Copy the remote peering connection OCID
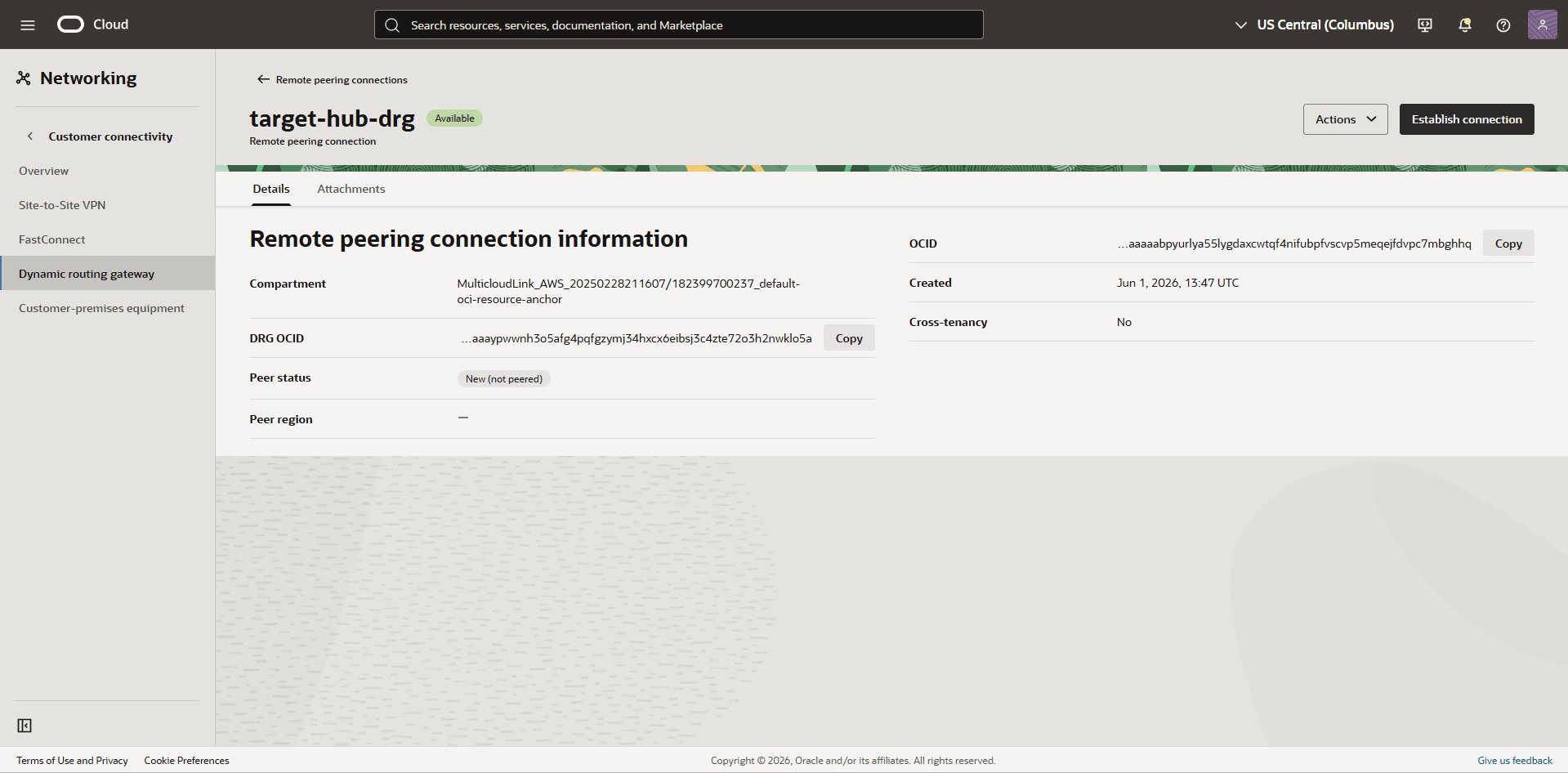 point(1508,244)
